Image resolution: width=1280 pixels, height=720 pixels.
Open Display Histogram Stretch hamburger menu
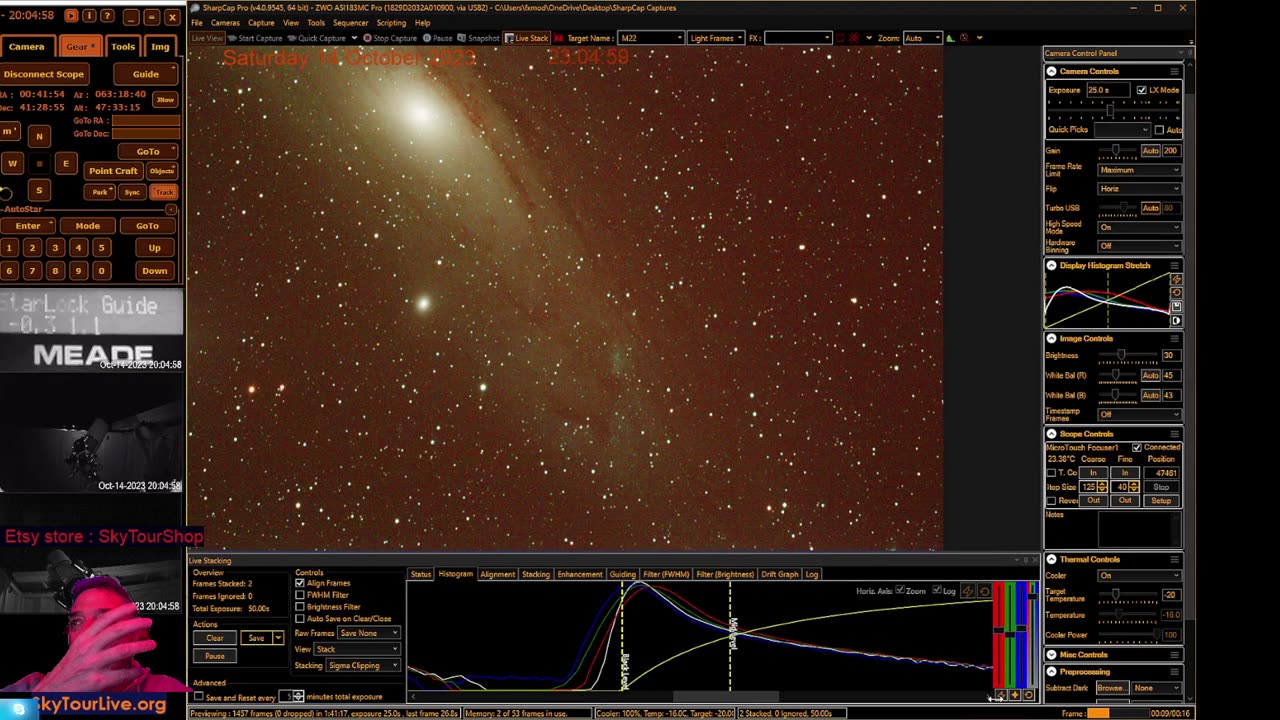(x=1174, y=266)
